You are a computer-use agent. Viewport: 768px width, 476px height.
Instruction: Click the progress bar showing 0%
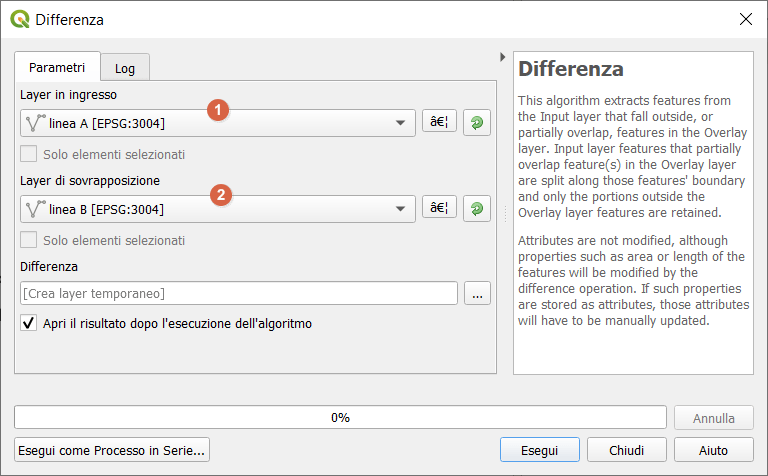(340, 418)
